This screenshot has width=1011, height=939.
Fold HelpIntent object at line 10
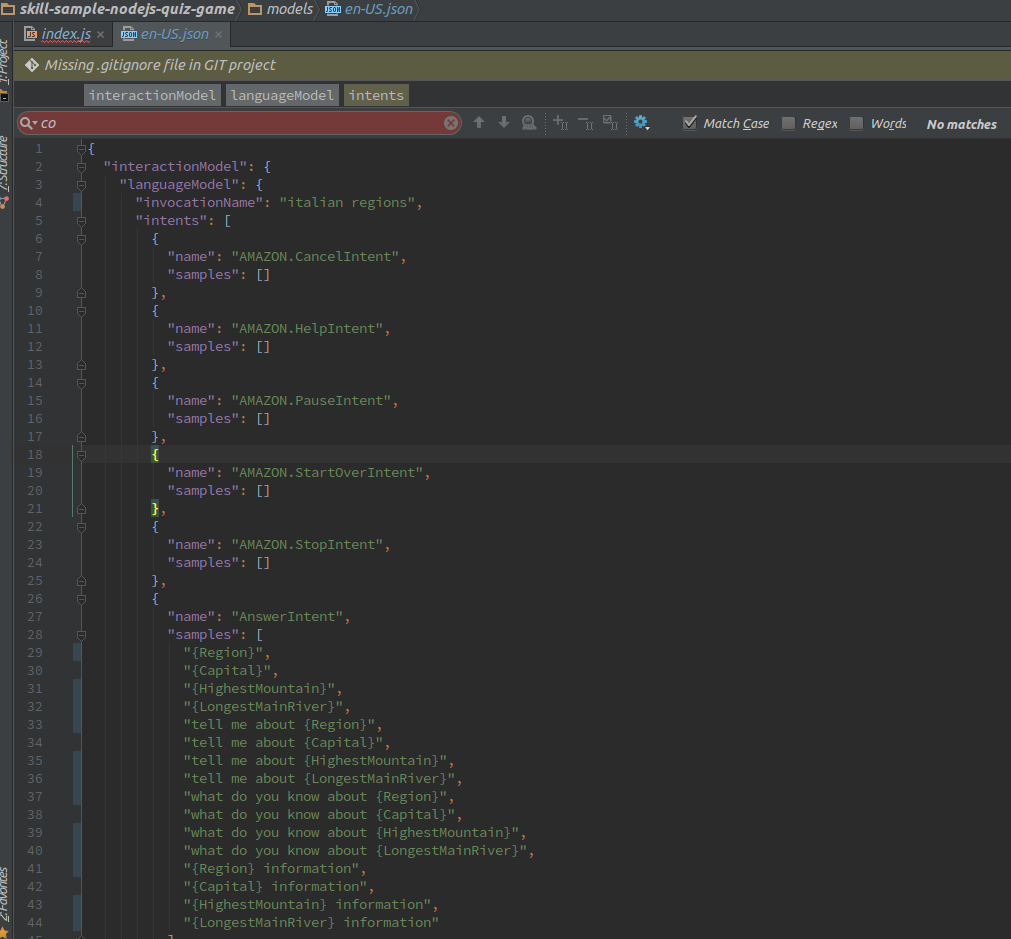tap(81, 311)
